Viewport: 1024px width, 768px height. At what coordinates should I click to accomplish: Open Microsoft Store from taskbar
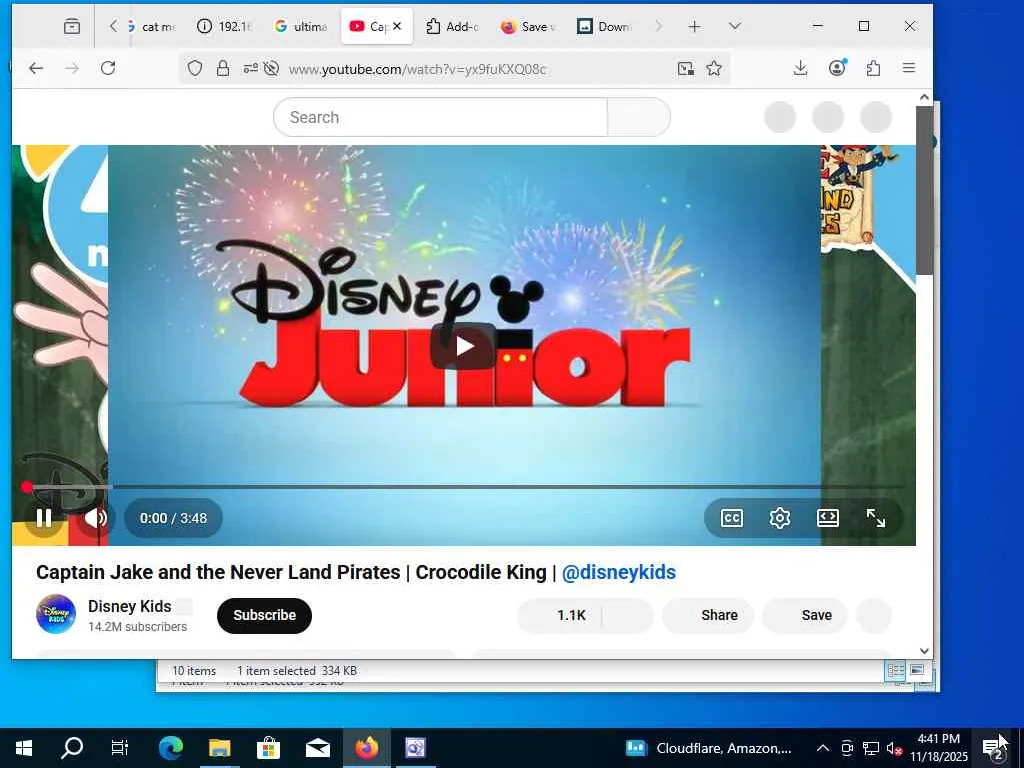268,748
